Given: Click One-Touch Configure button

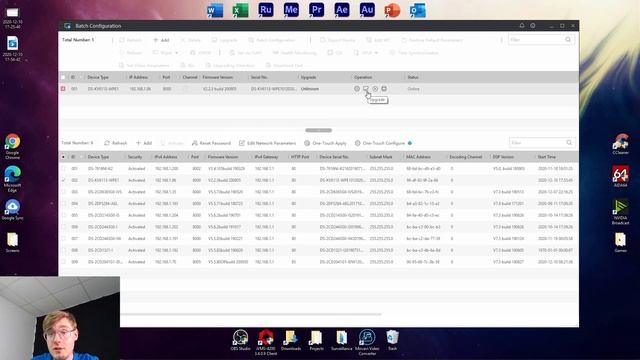Looking at the screenshot, I should [380, 143].
